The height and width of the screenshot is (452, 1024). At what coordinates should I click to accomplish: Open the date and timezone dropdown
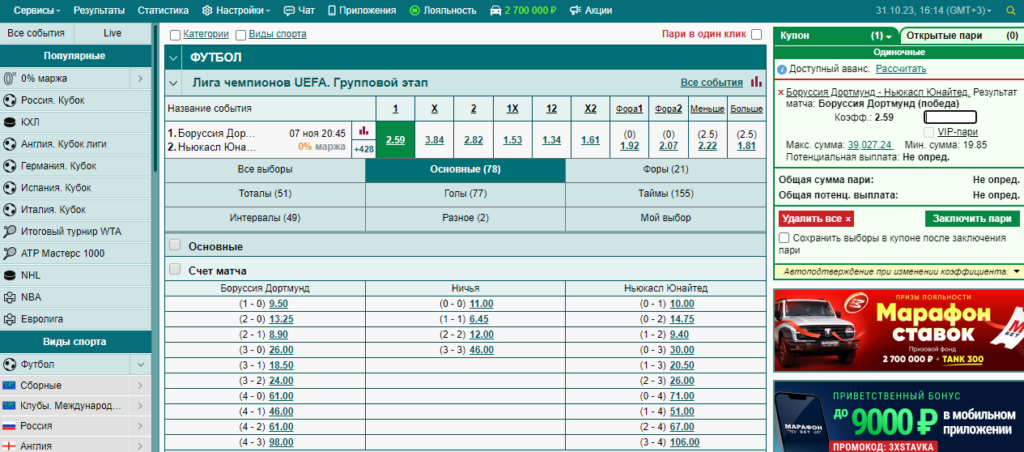[933, 10]
